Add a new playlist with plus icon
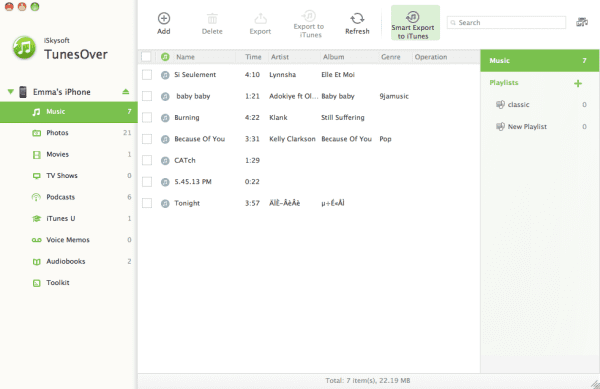The image size is (600, 389). [x=578, y=83]
